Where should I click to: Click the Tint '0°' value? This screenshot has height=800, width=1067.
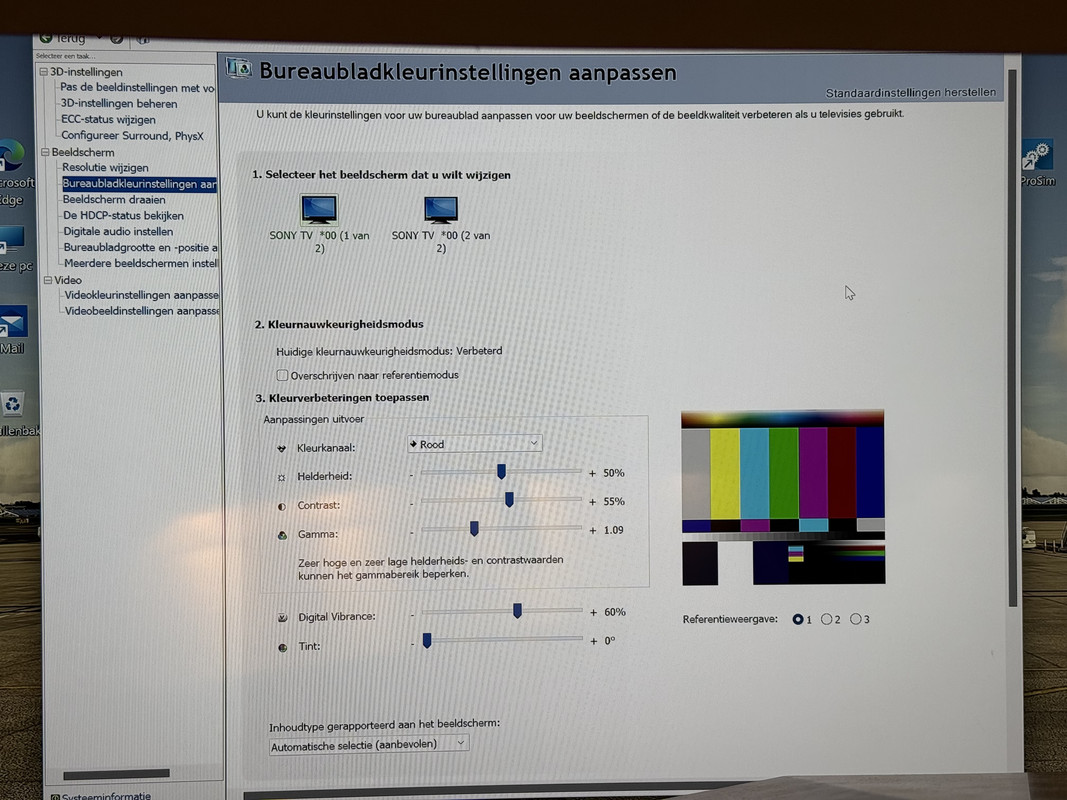(610, 641)
